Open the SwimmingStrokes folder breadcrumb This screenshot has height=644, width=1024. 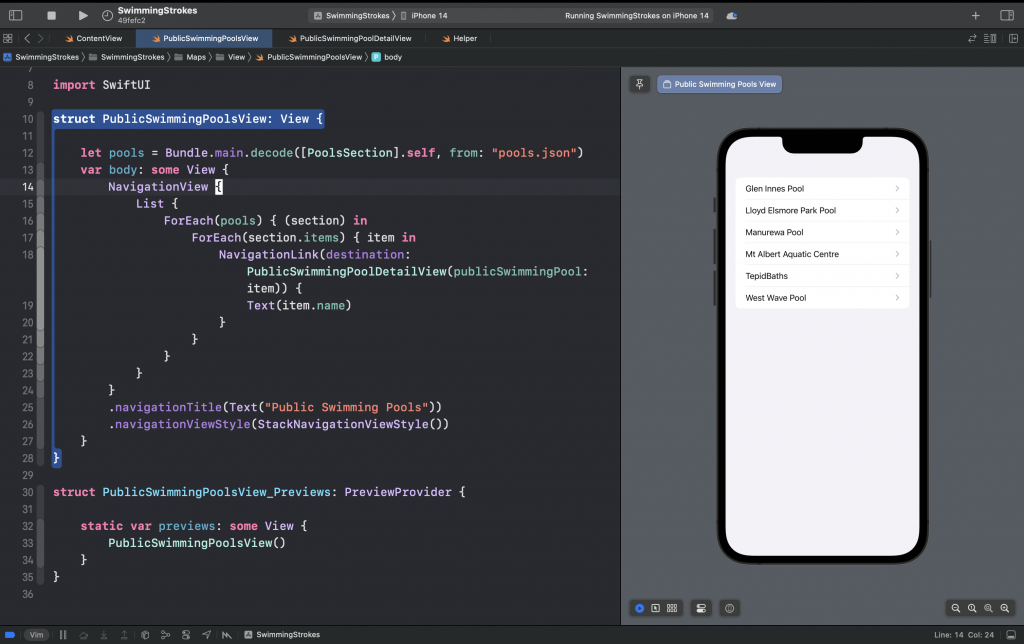pyautogui.click(x=127, y=57)
